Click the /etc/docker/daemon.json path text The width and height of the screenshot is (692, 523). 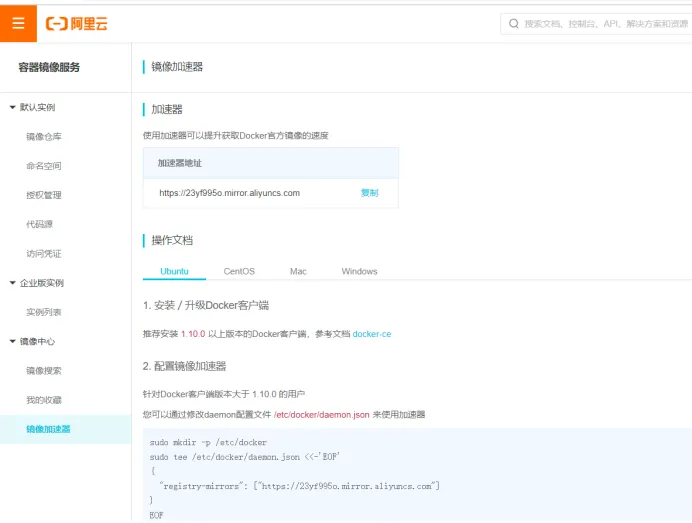[321, 414]
